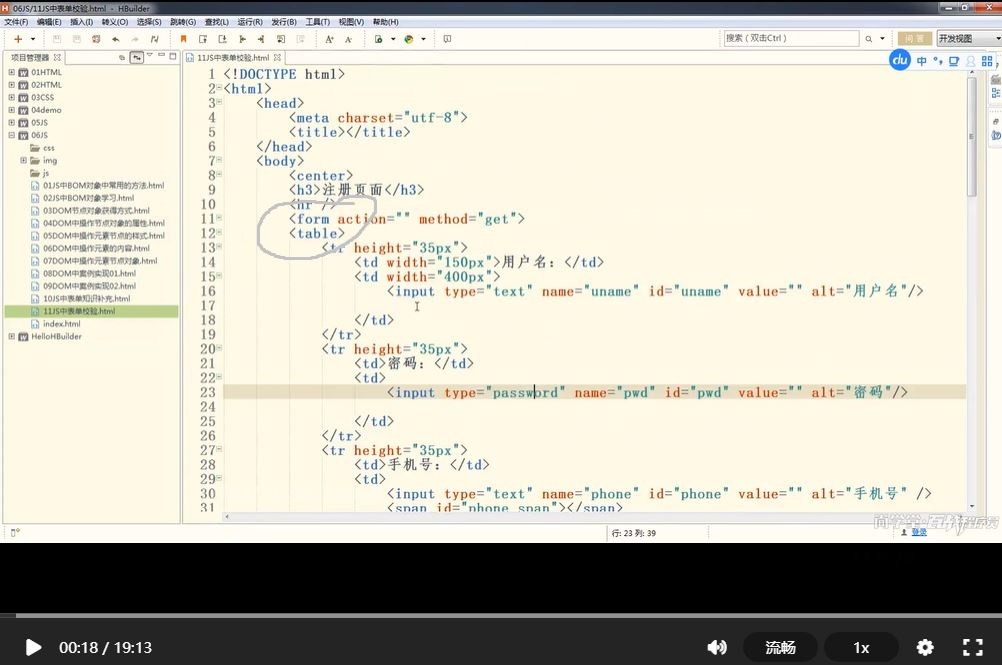1002x665 pixels.
Task: Open the dropdown arrow beside New plus icon
Action: 33,39
